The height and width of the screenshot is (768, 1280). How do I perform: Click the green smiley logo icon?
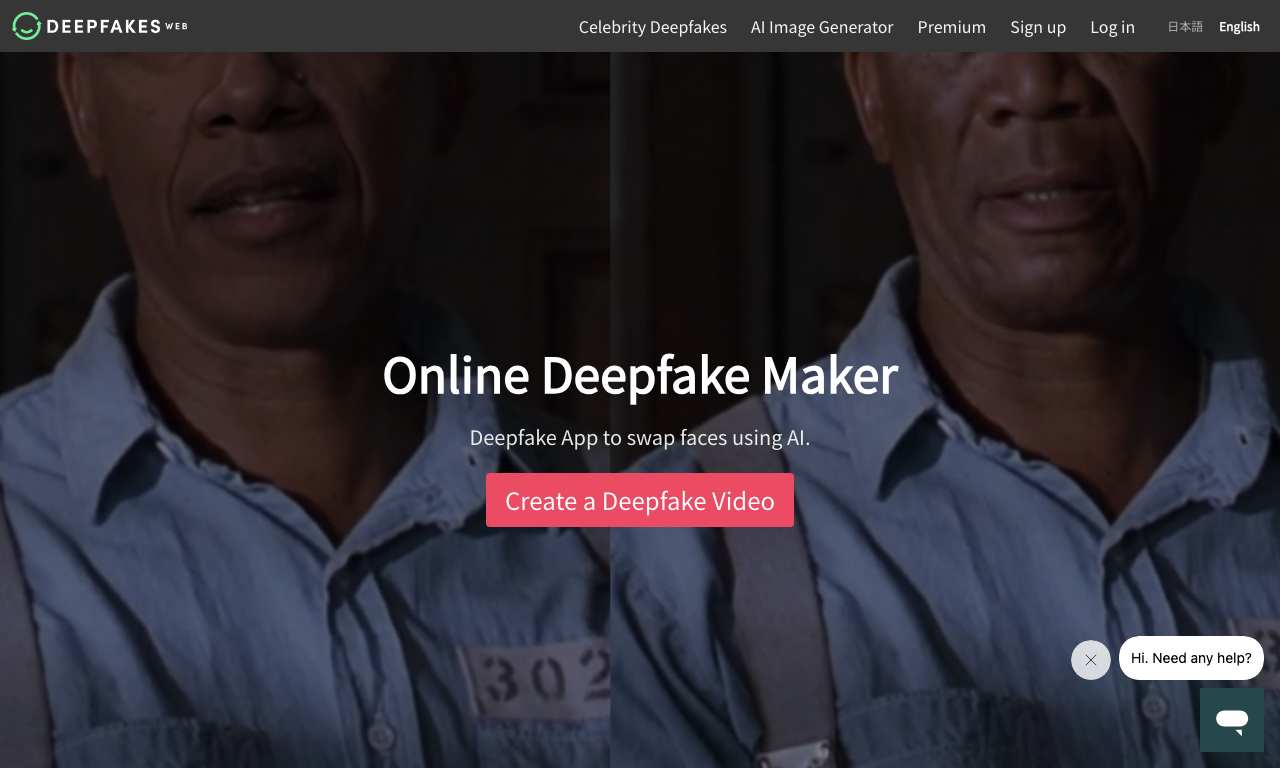point(27,26)
